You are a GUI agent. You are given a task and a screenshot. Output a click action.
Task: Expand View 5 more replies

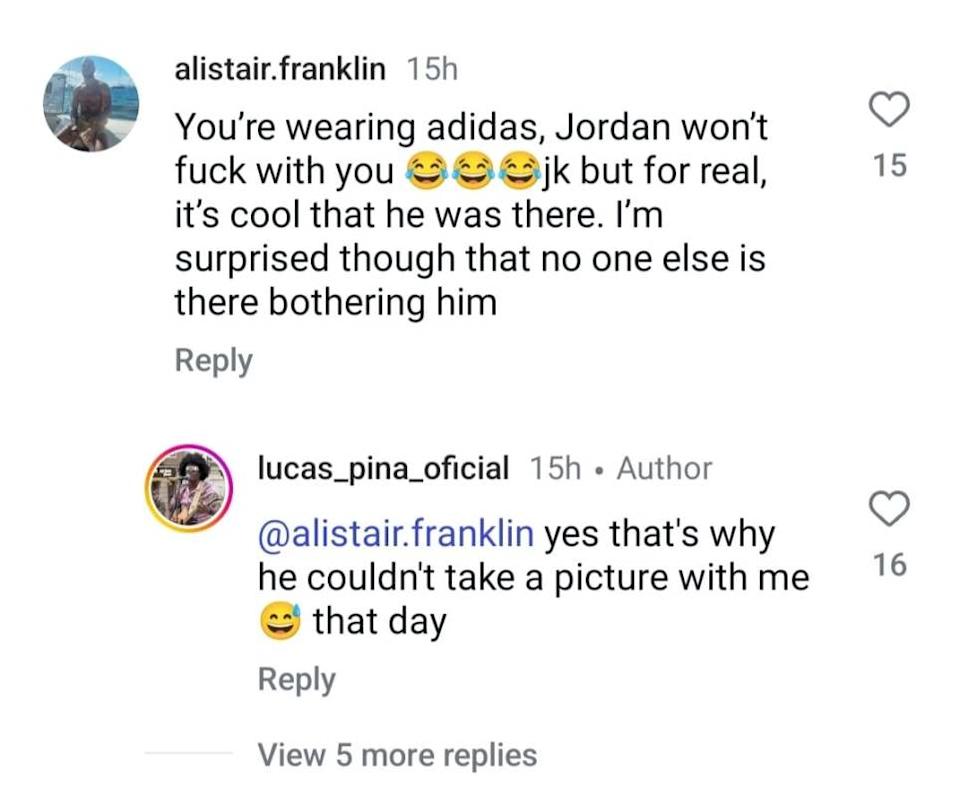point(397,754)
